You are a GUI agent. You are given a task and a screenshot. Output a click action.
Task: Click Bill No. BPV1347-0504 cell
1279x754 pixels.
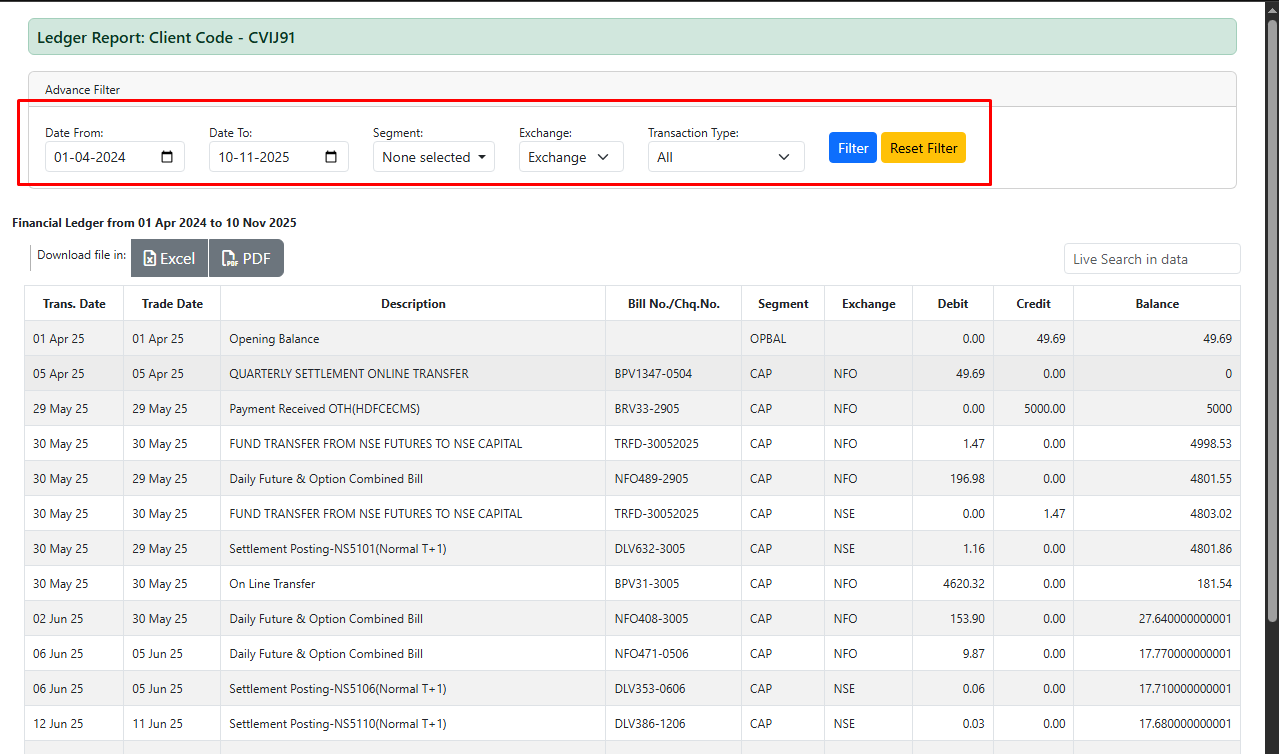tap(653, 374)
